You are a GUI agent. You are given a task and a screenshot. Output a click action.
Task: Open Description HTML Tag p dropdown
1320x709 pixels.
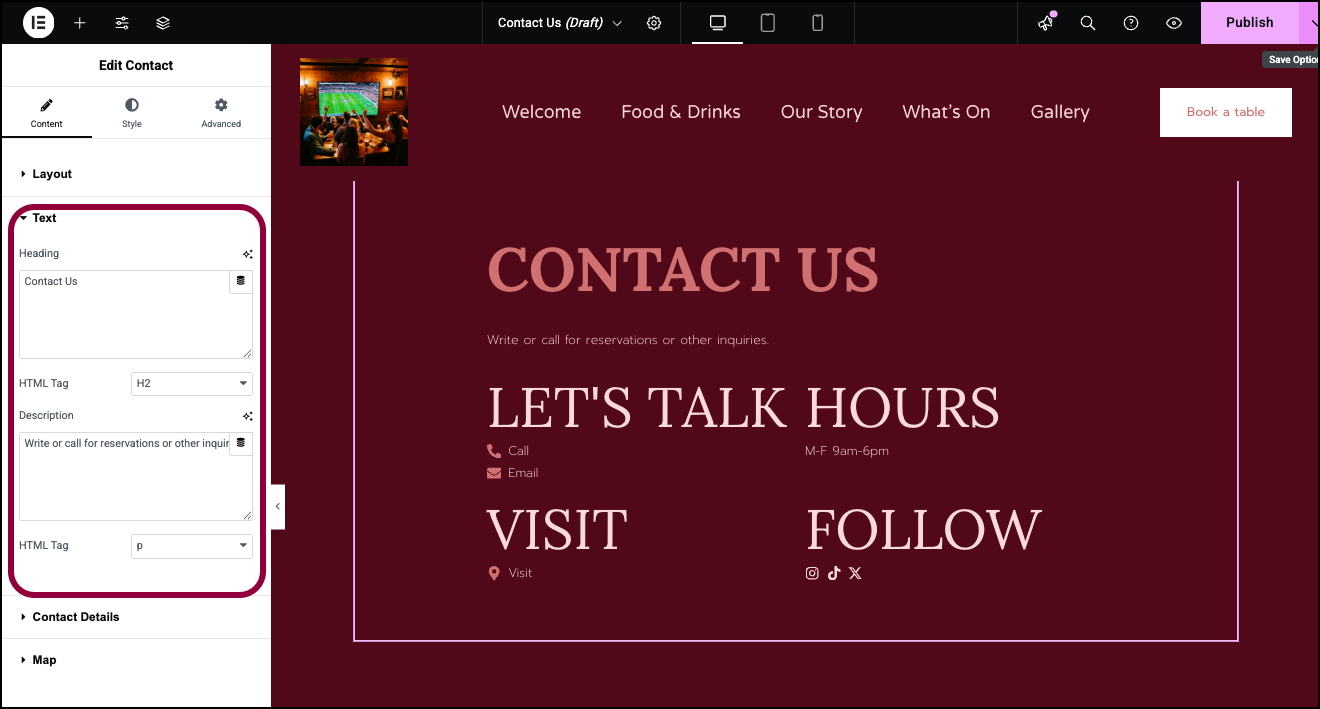[192, 546]
